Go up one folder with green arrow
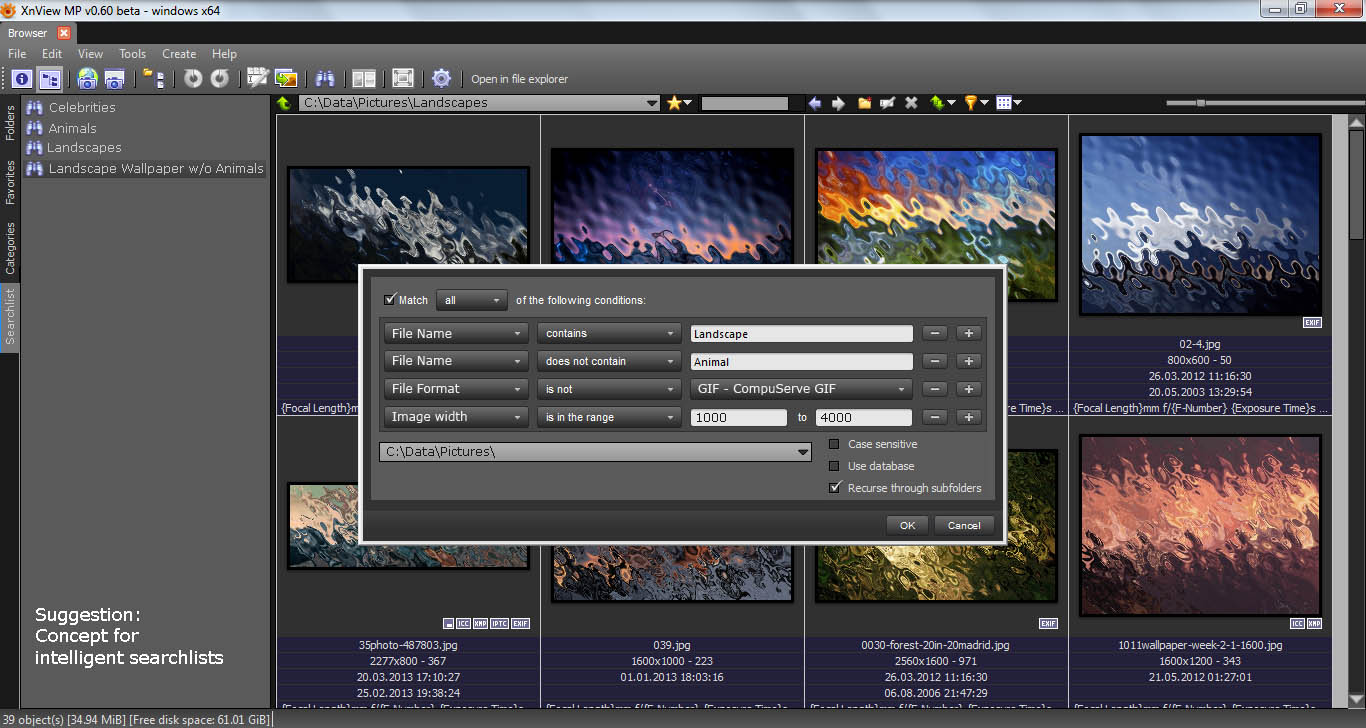This screenshot has width=1366, height=728. pyautogui.click(x=285, y=103)
